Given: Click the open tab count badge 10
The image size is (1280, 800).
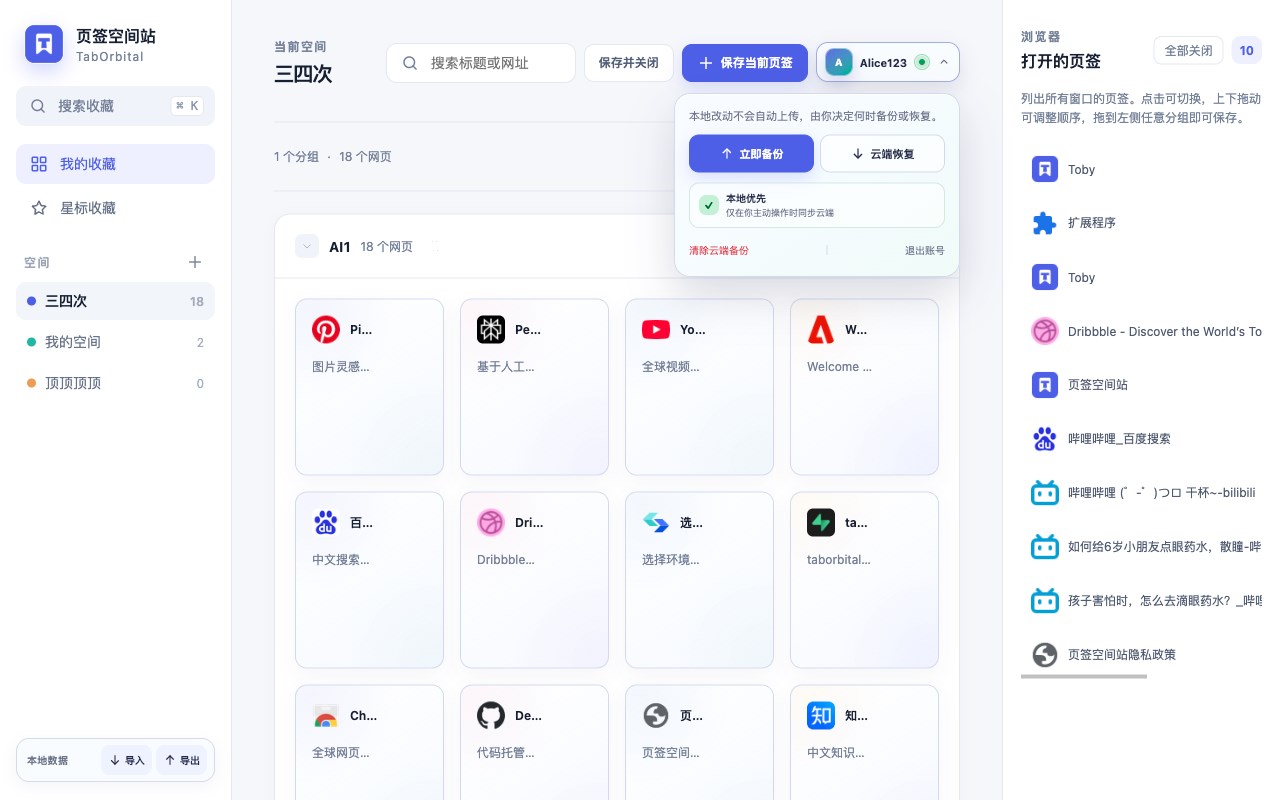Looking at the screenshot, I should pos(1247,50).
